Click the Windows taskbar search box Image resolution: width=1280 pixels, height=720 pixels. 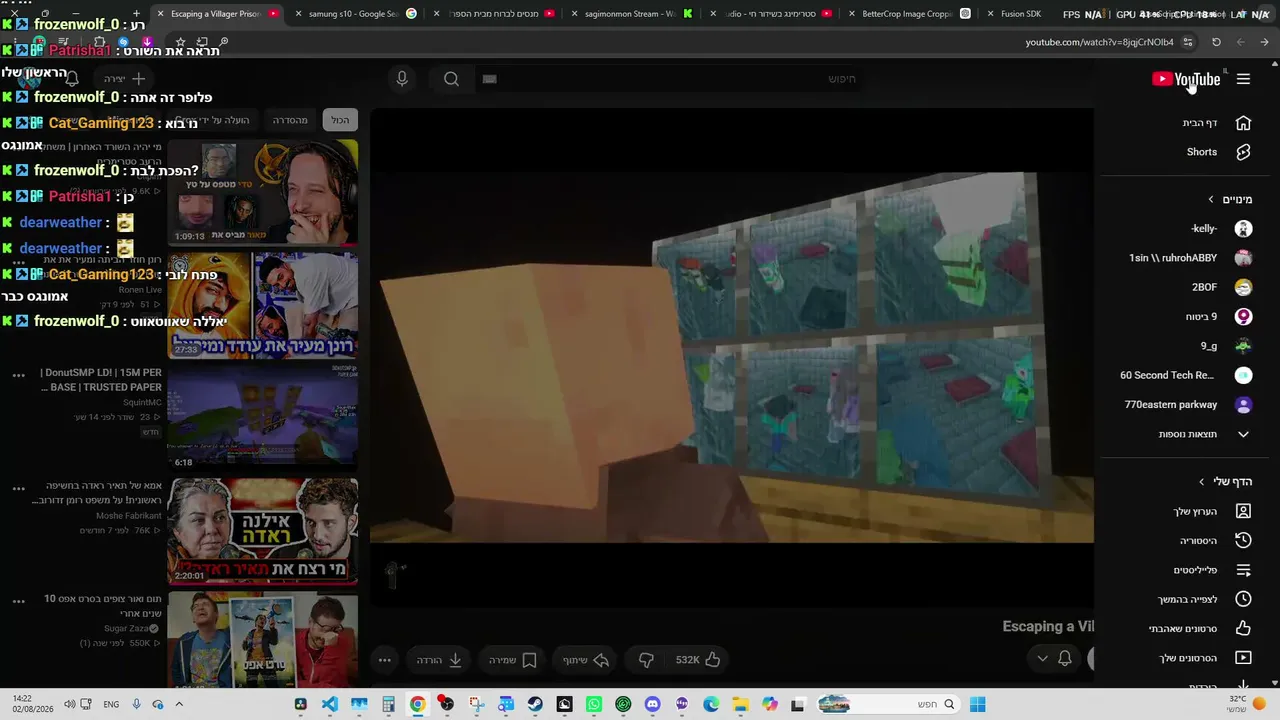click(887, 704)
